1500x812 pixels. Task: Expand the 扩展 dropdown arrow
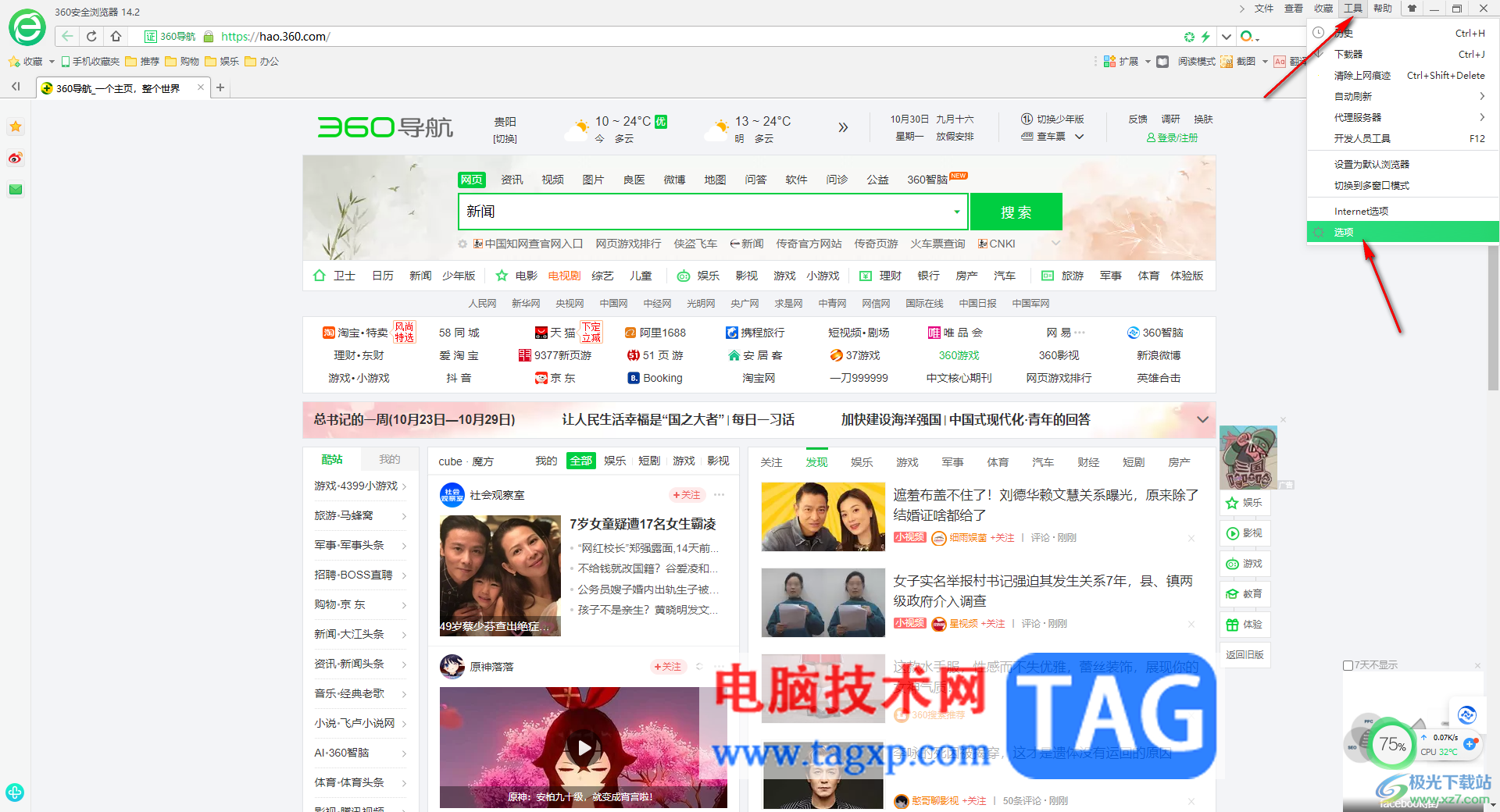(x=1148, y=62)
